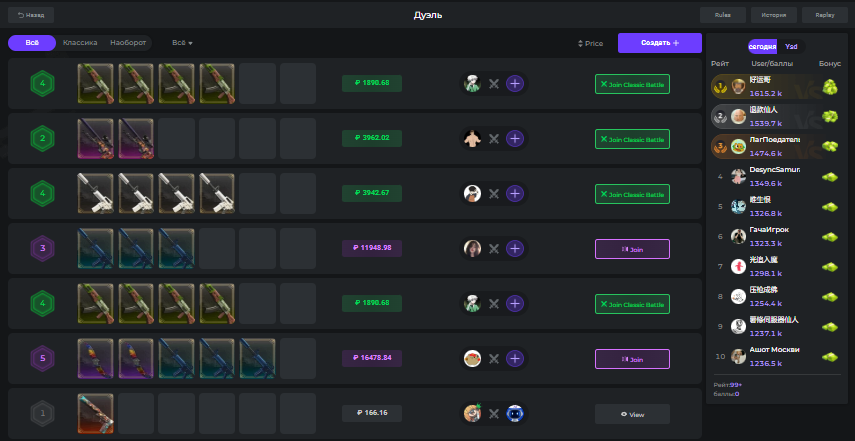Click the hexagon badge showing 2 rounds

pos(42,139)
